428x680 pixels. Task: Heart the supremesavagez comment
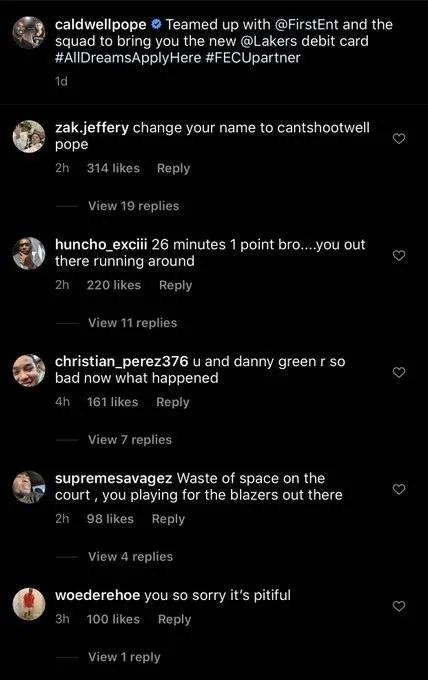pos(399,489)
